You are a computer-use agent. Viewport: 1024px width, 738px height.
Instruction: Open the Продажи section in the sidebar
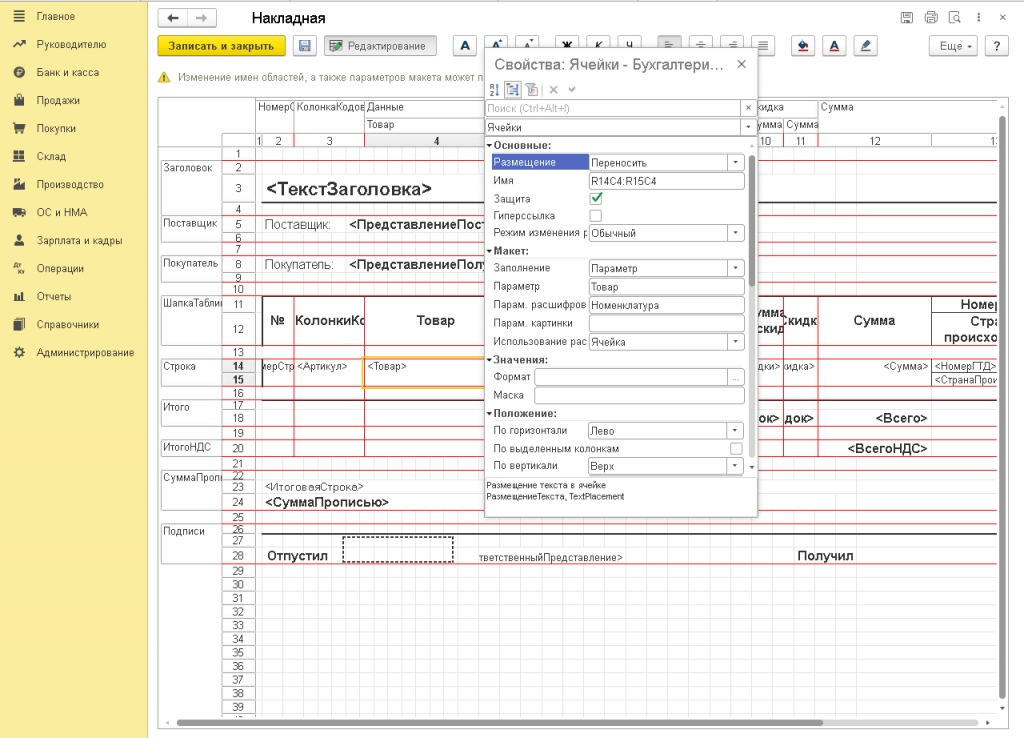57,100
